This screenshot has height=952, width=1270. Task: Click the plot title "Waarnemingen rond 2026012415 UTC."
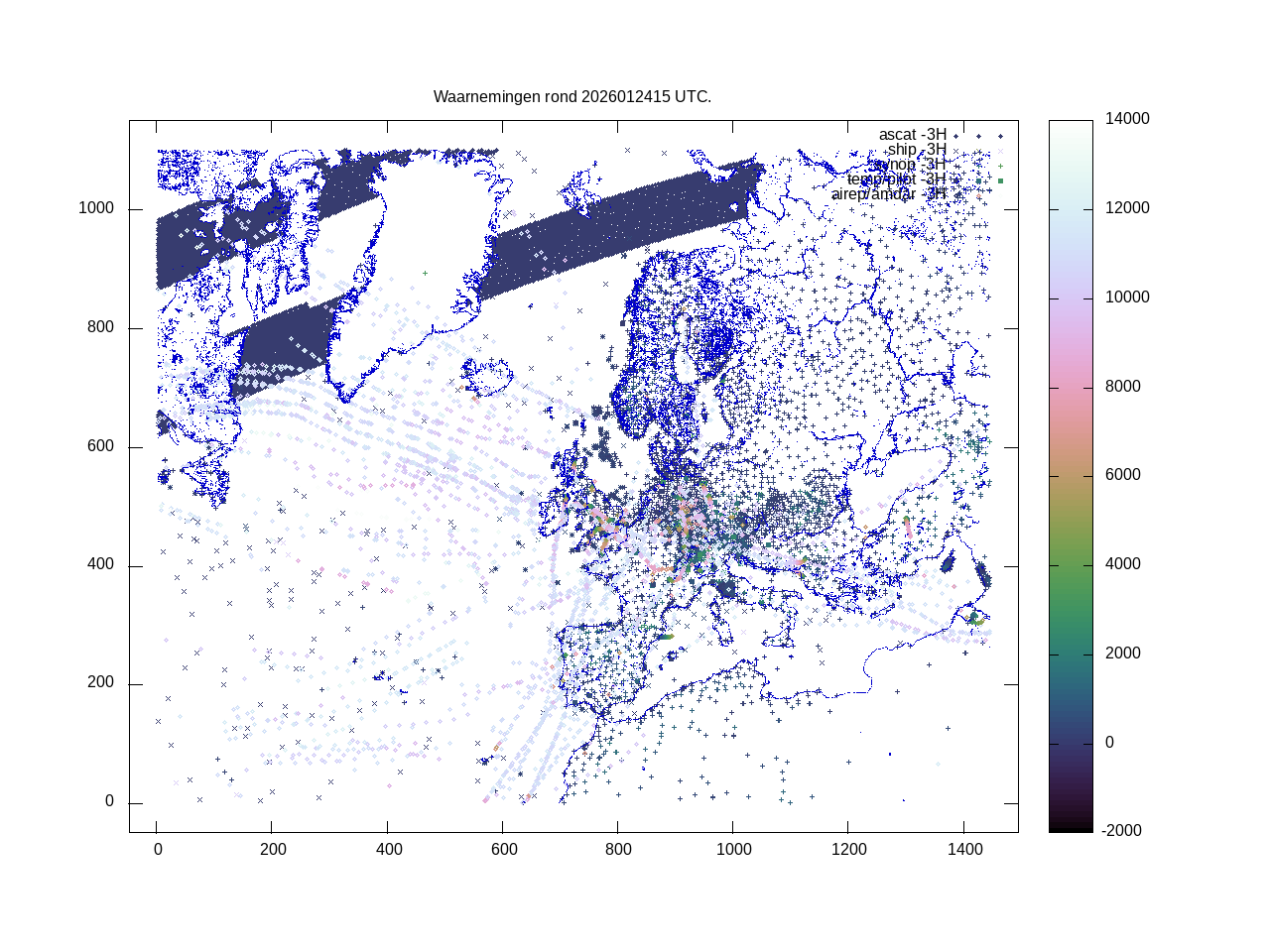point(572,97)
